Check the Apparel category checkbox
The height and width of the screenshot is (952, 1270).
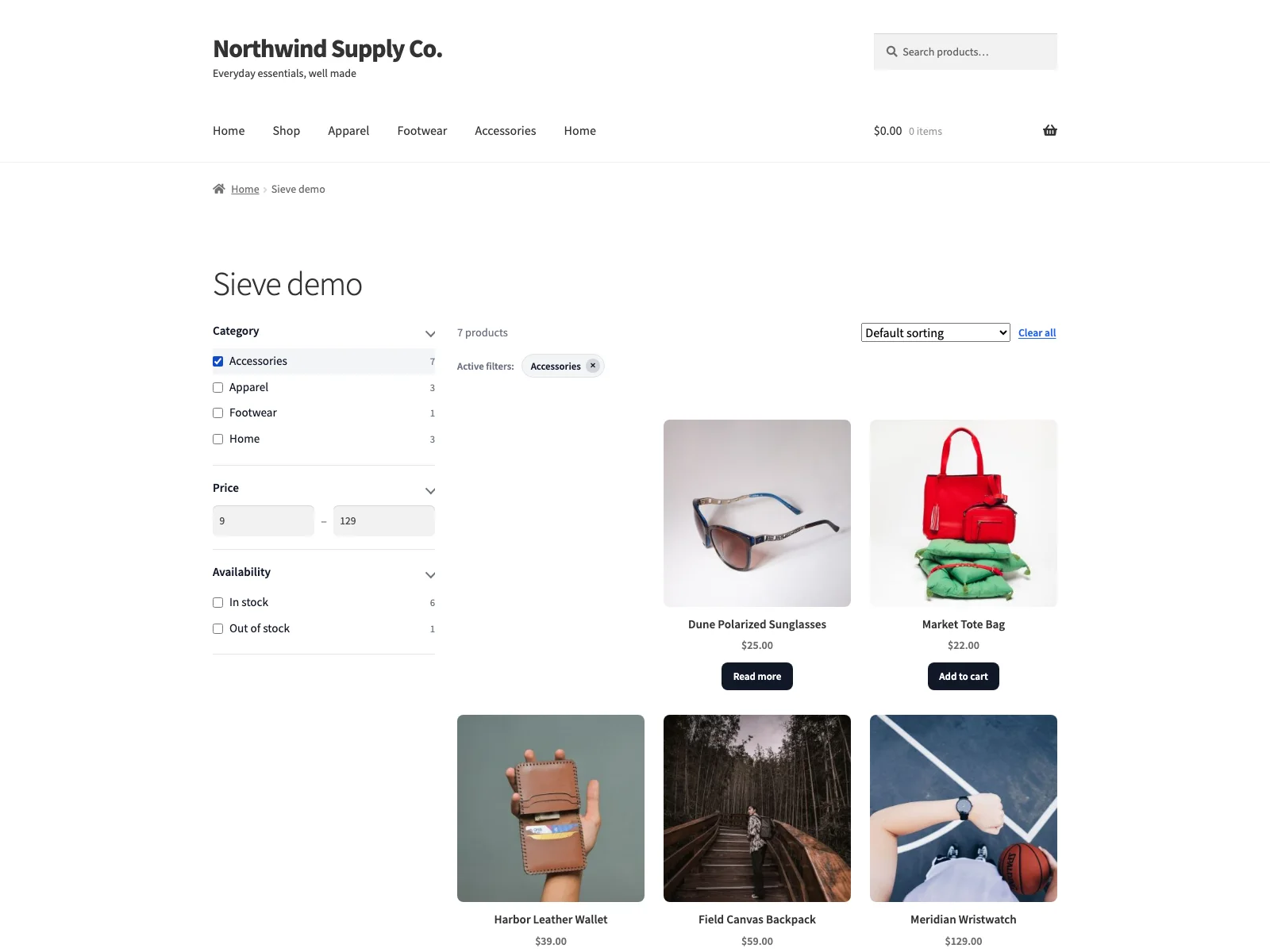click(217, 387)
